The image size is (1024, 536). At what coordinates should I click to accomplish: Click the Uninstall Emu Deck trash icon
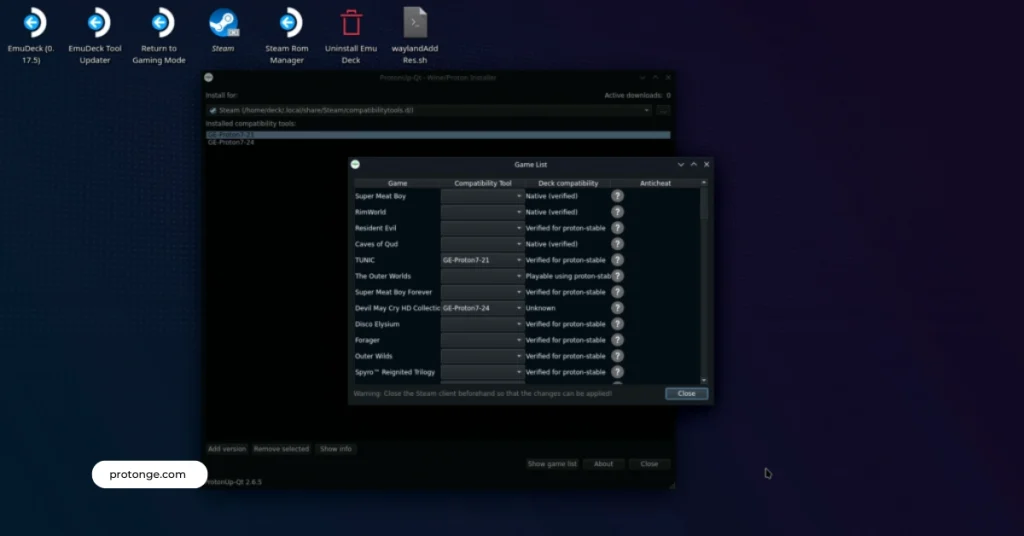click(351, 23)
